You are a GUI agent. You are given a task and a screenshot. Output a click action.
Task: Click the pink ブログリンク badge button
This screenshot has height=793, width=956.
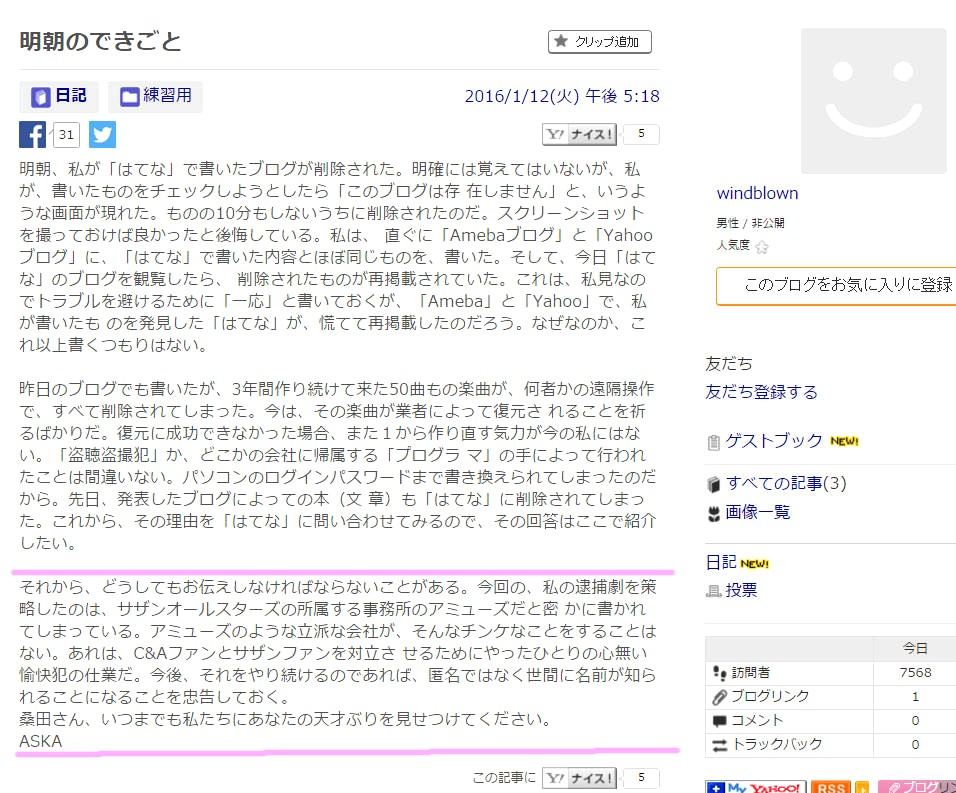tap(917, 787)
